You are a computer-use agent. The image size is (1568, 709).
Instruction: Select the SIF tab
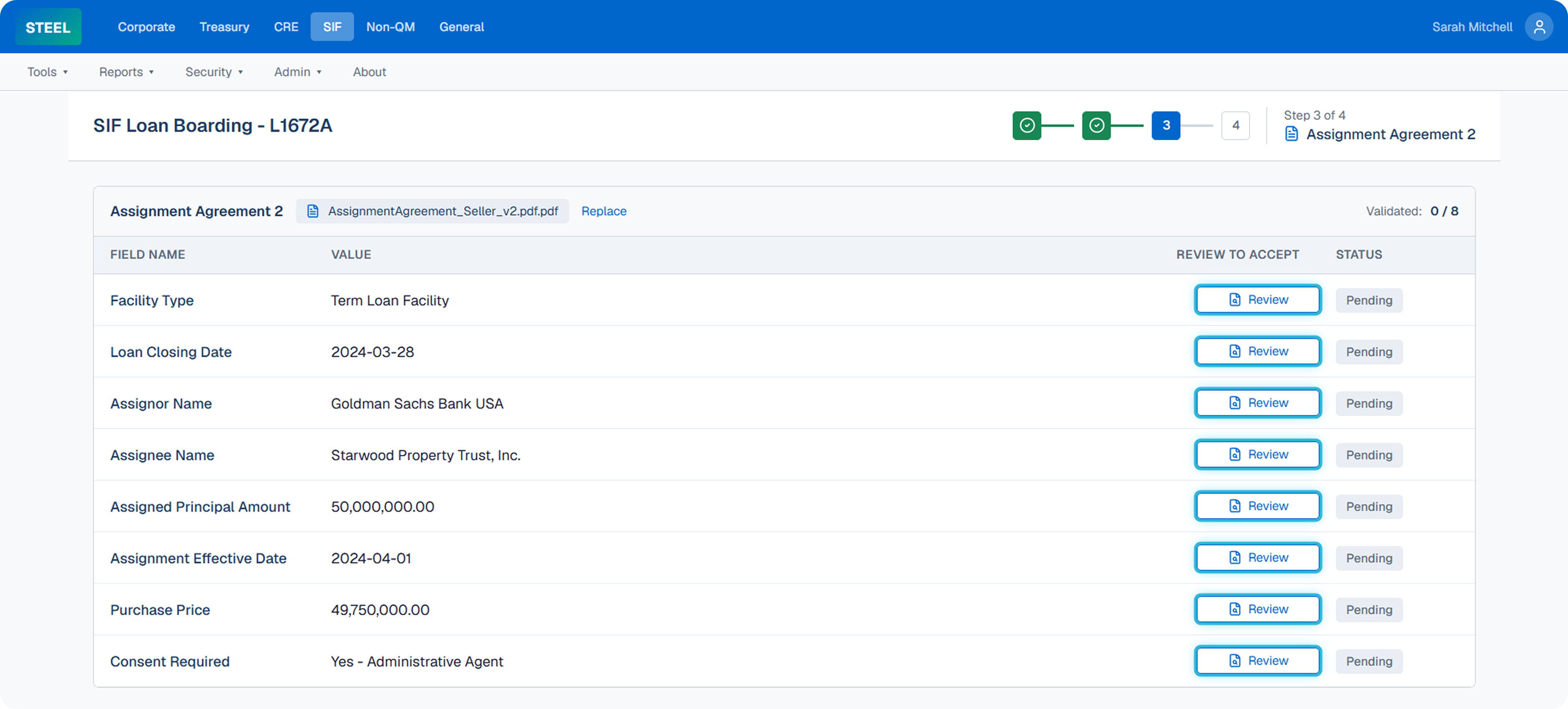tap(332, 27)
